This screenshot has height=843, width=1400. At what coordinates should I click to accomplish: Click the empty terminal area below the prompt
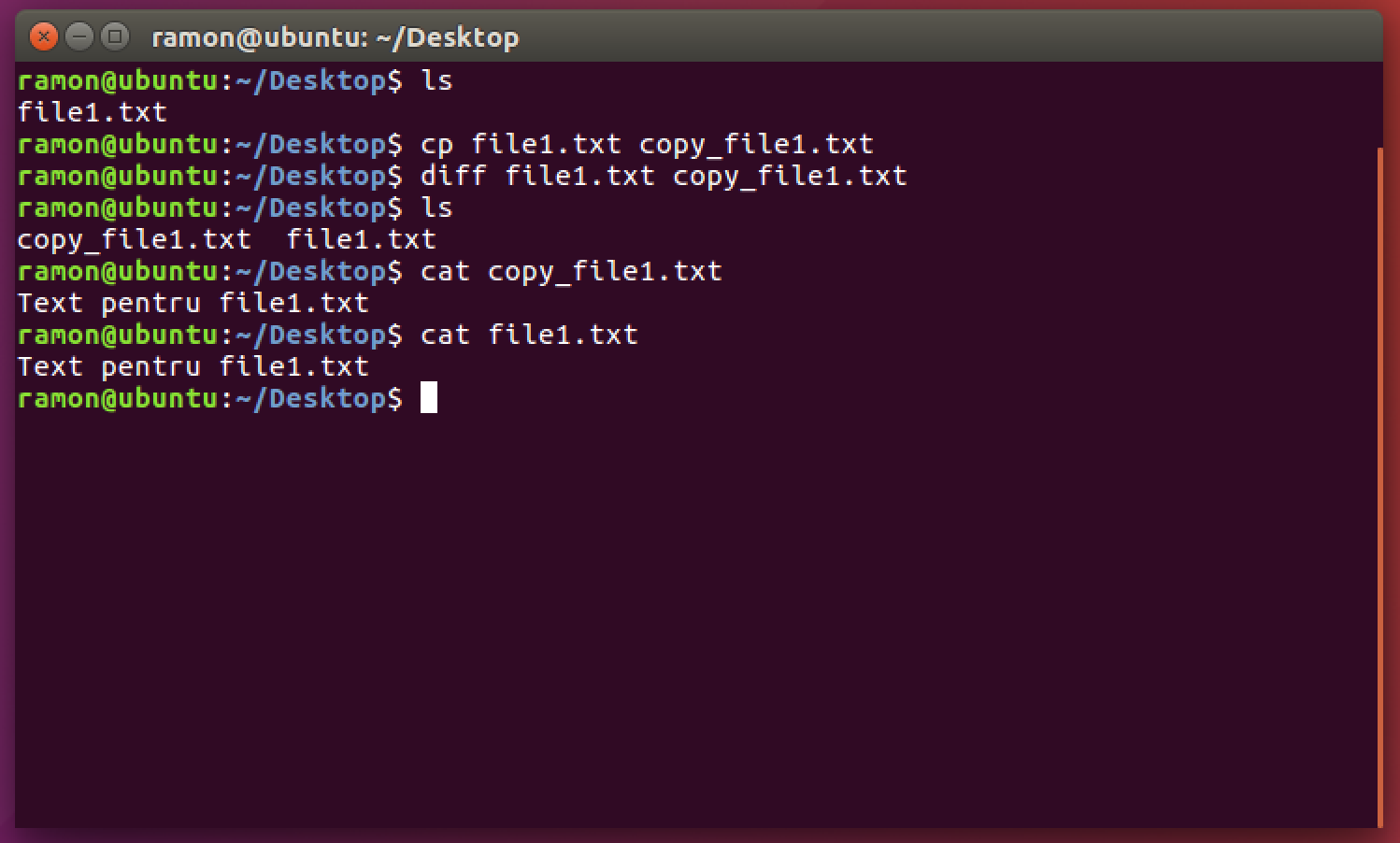coord(654,607)
